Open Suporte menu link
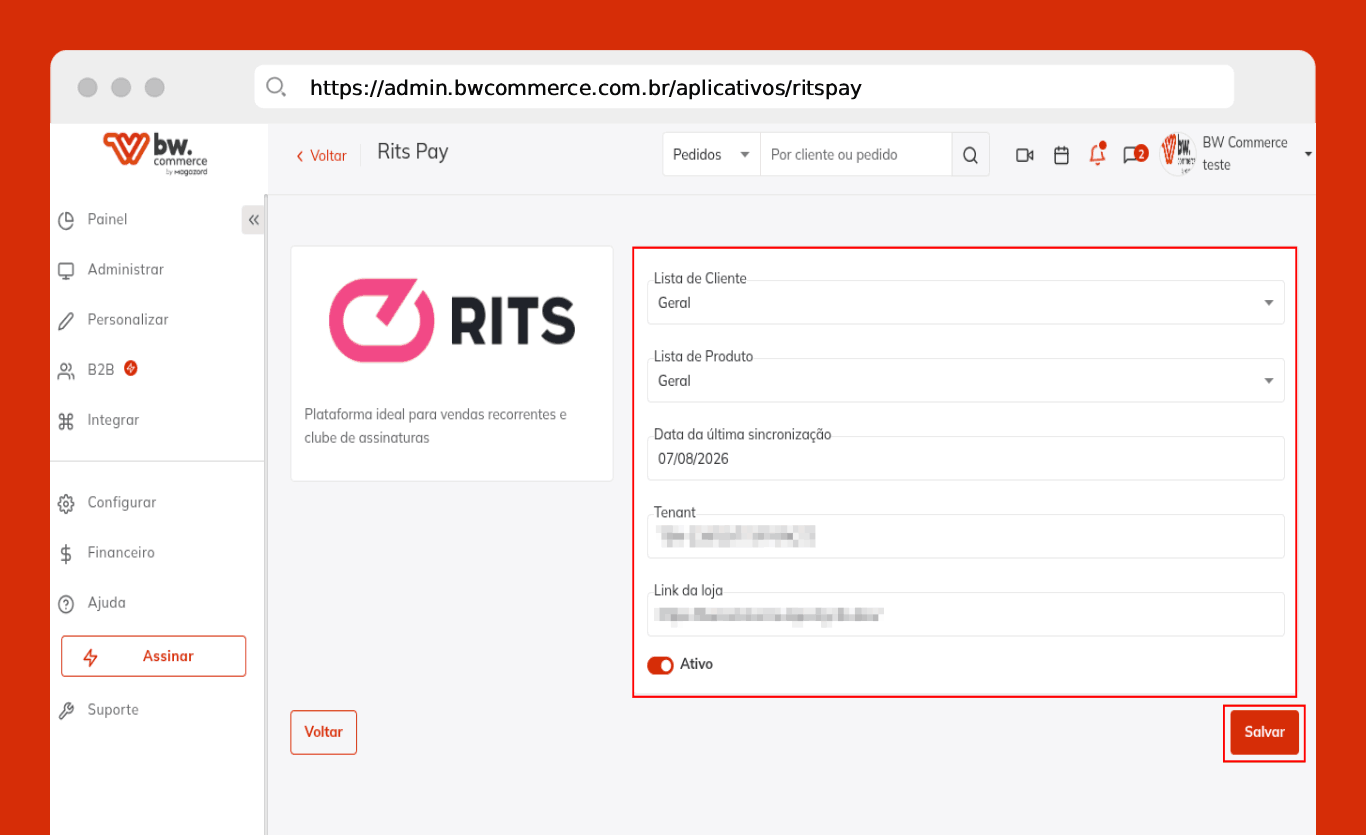 tap(113, 709)
